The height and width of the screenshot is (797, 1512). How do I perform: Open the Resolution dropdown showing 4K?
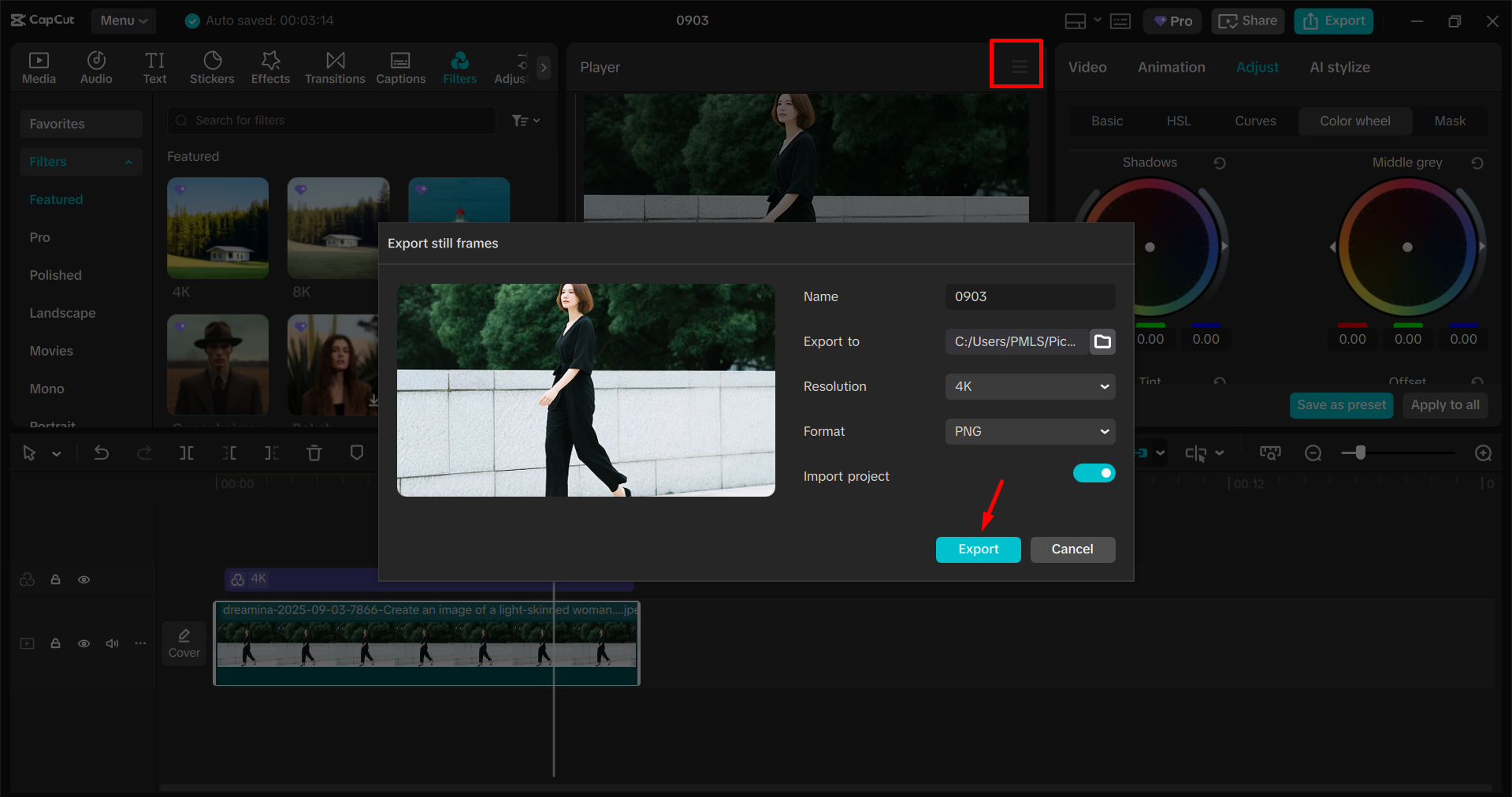click(x=1029, y=386)
